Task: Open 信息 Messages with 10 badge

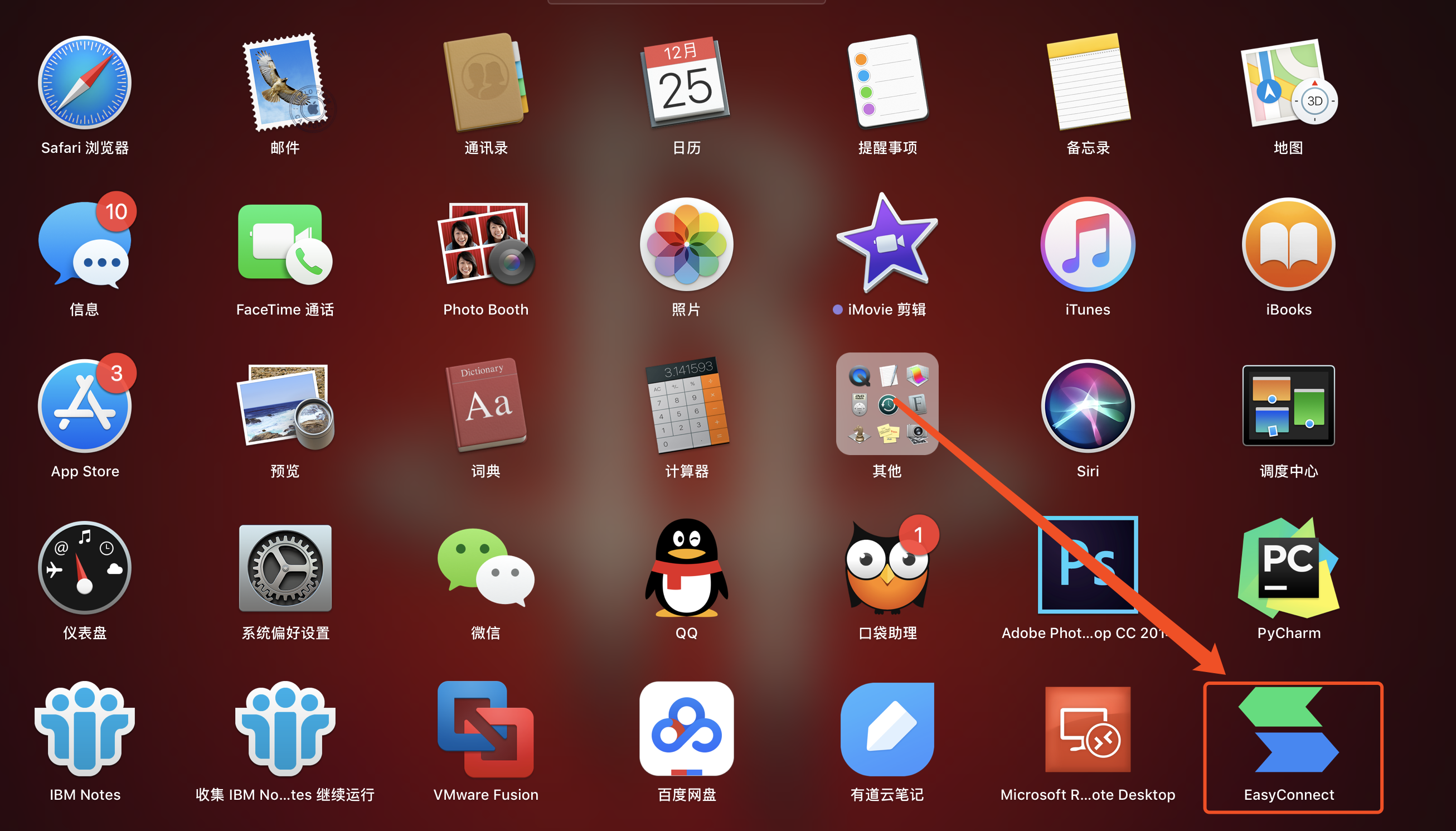Action: [x=84, y=244]
